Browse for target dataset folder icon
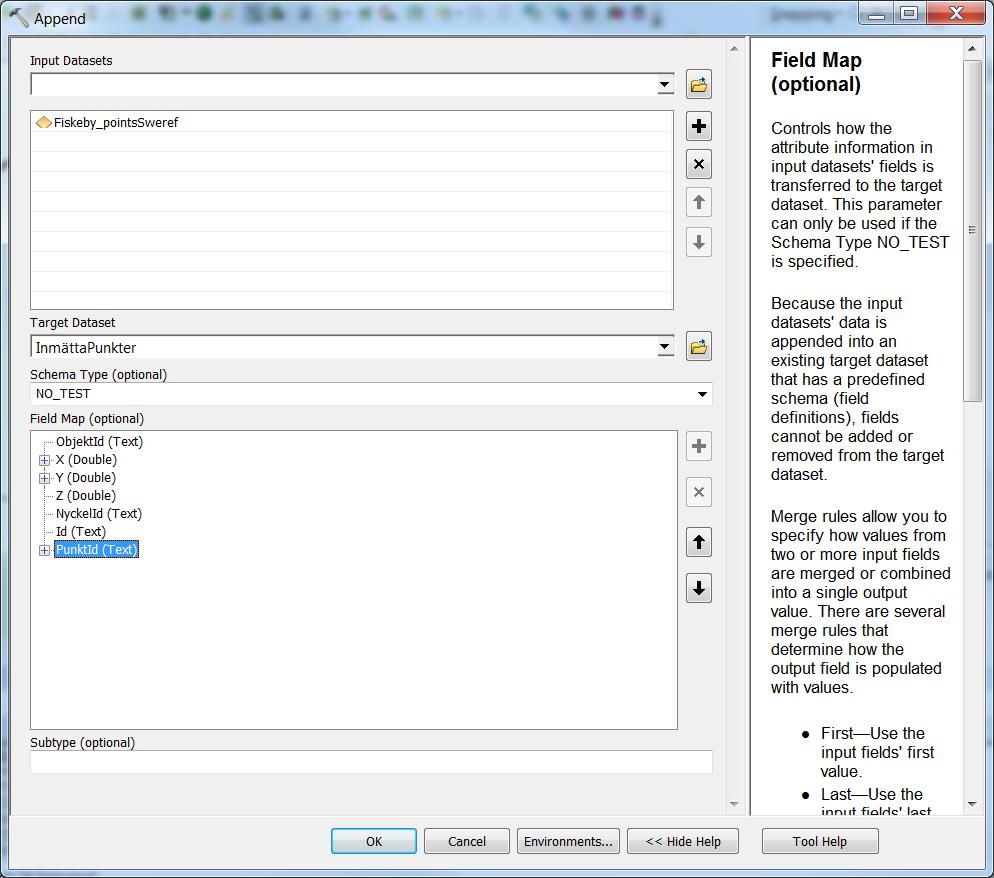 coord(699,347)
